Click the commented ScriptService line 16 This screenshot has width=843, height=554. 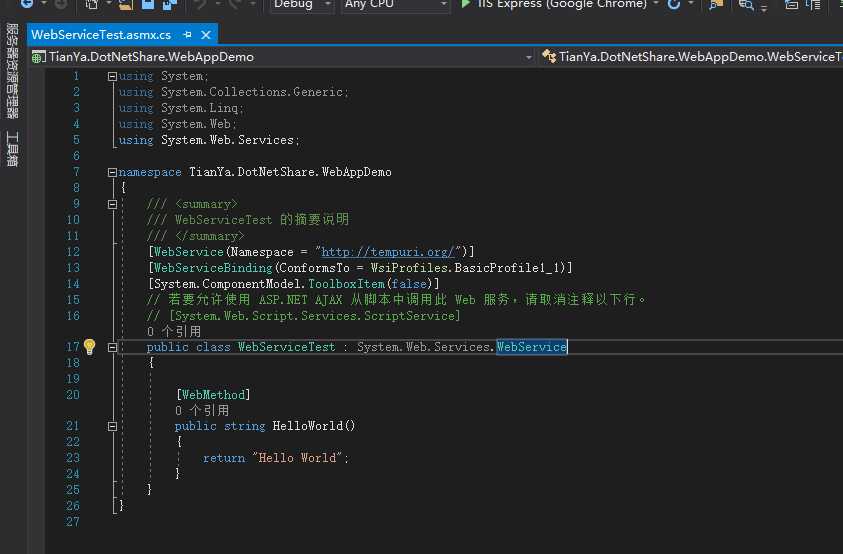[x=304, y=316]
